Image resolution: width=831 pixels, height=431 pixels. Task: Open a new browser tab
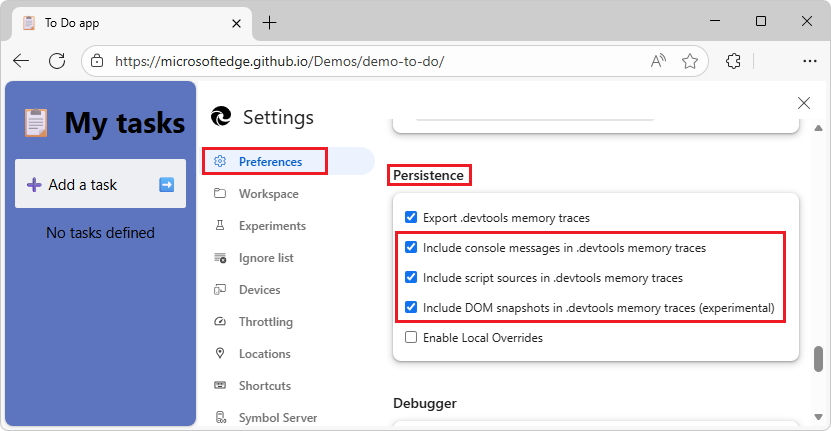270,23
